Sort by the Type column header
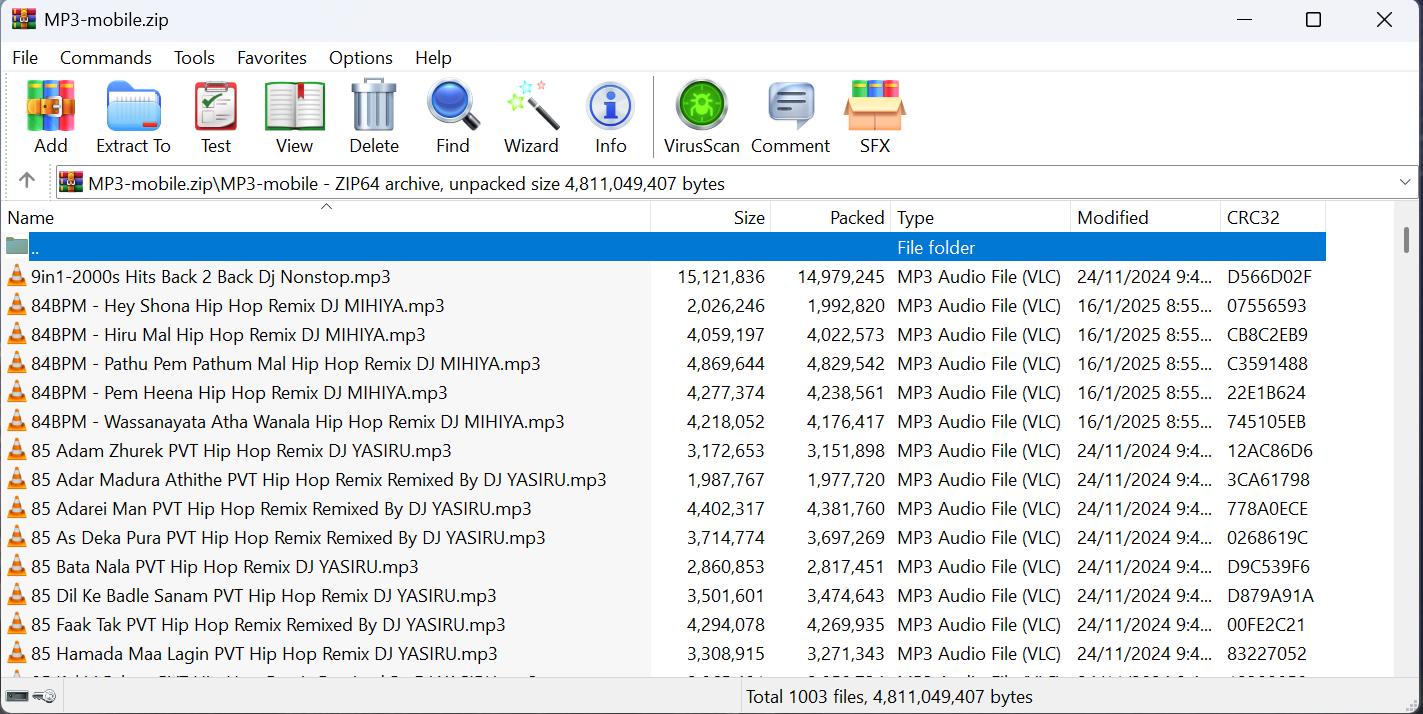Screen dimensions: 1423x714 (981, 217)
